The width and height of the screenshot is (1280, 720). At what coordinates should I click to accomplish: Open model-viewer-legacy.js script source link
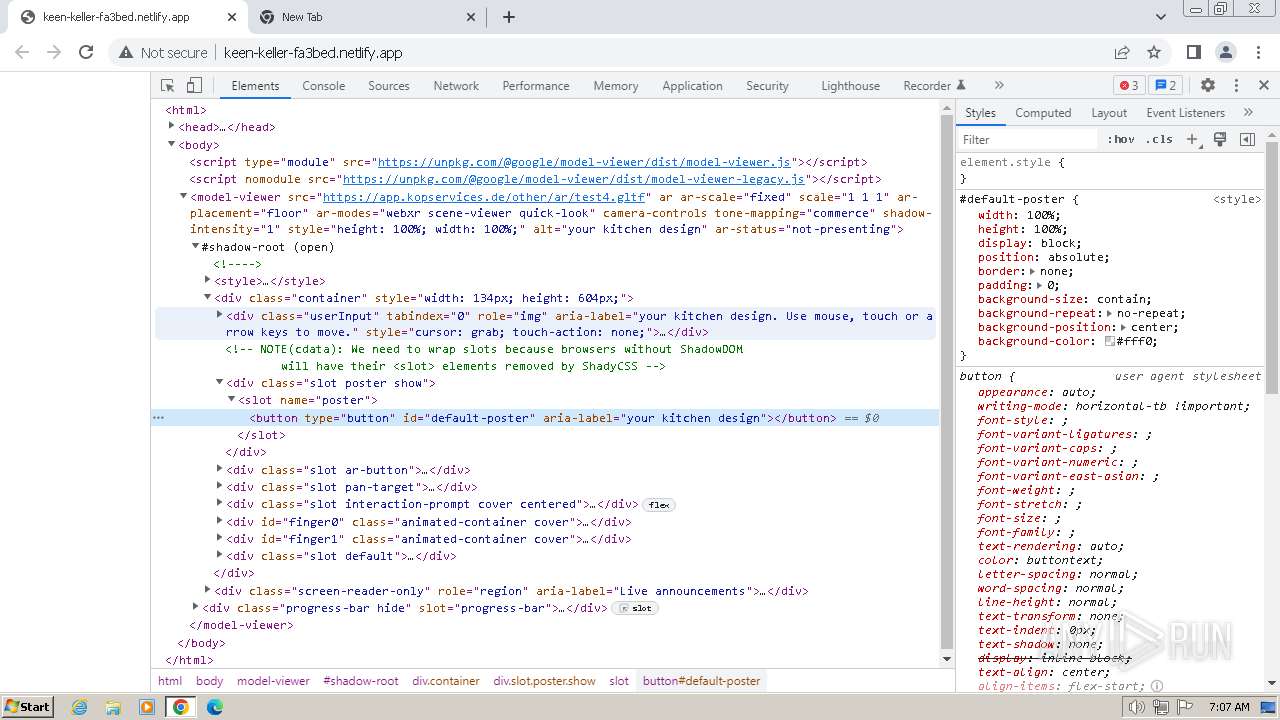click(x=574, y=179)
